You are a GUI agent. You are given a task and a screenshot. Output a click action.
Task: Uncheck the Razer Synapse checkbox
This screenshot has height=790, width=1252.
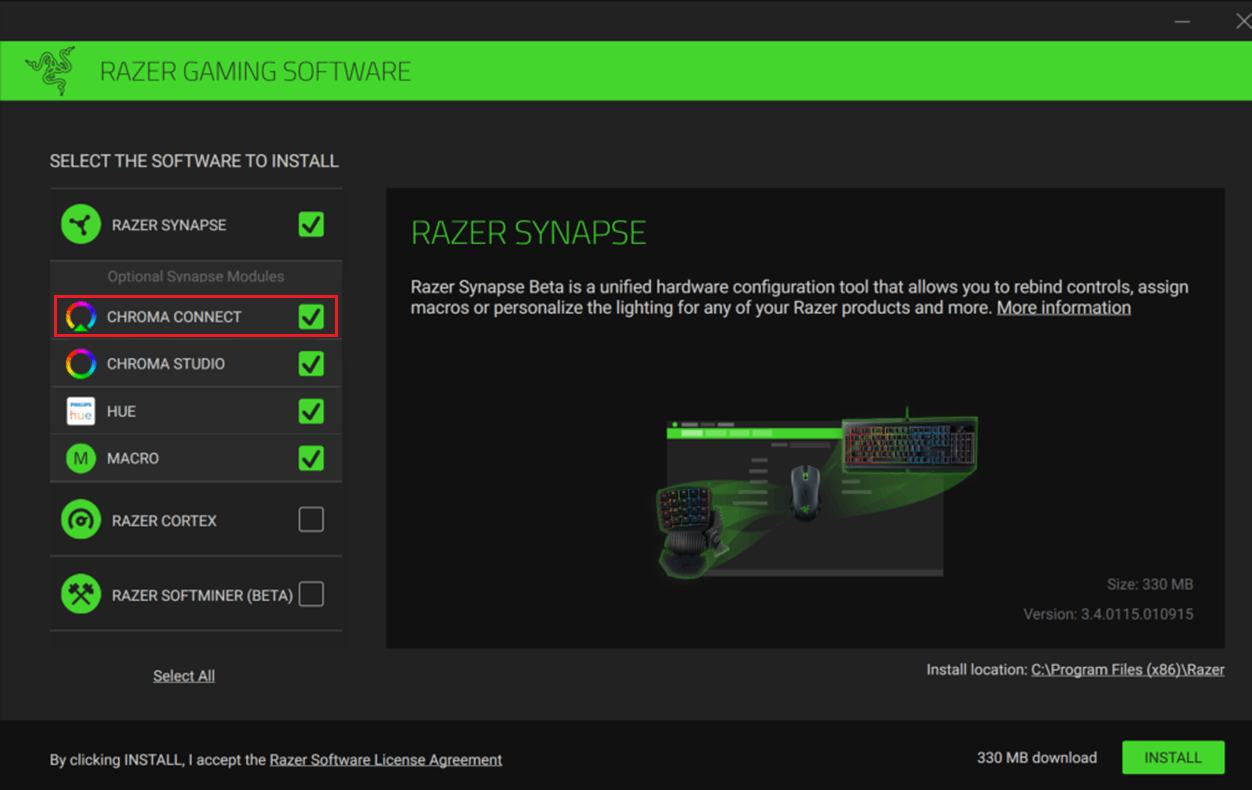311,224
